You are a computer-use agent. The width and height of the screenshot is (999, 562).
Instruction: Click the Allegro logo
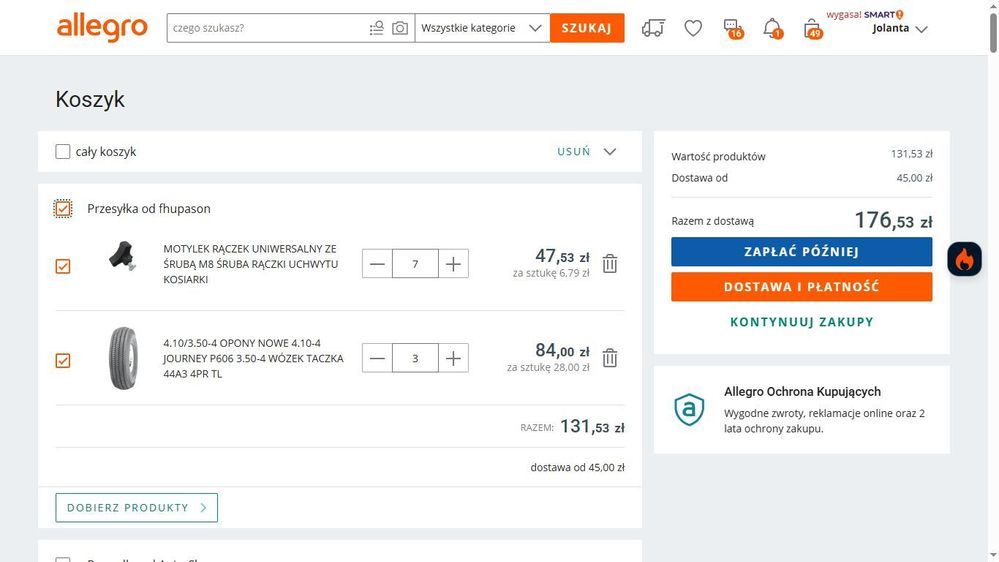pyautogui.click(x=102, y=28)
